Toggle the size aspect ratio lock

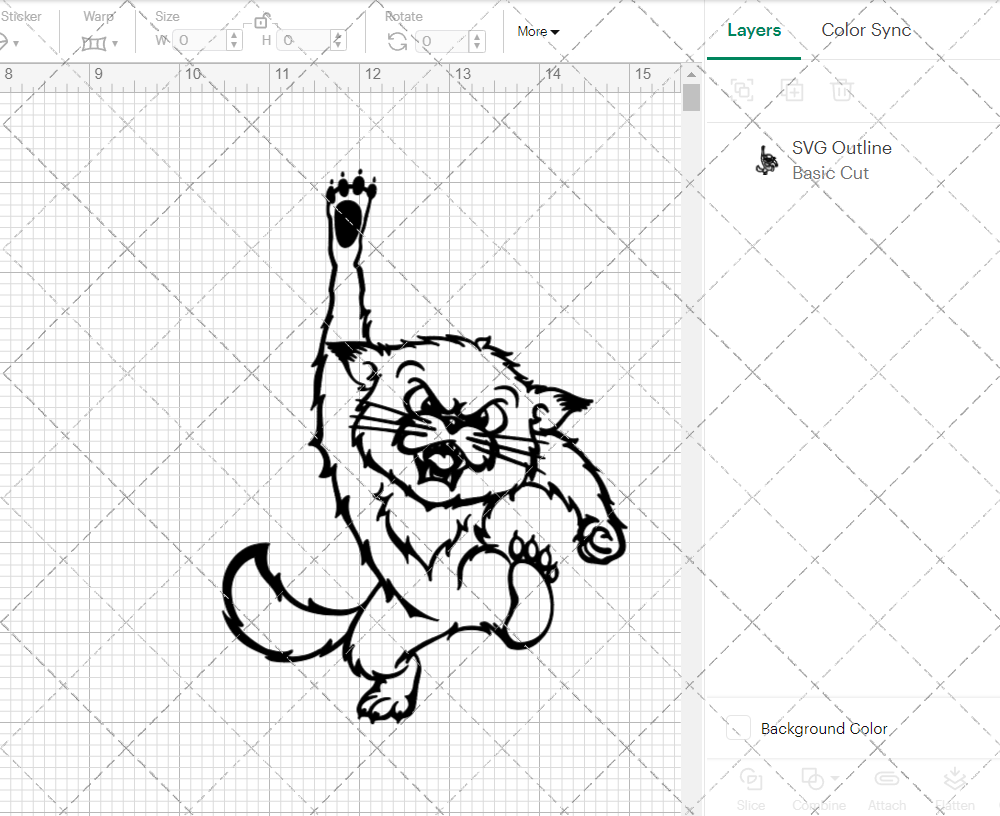coord(262,21)
